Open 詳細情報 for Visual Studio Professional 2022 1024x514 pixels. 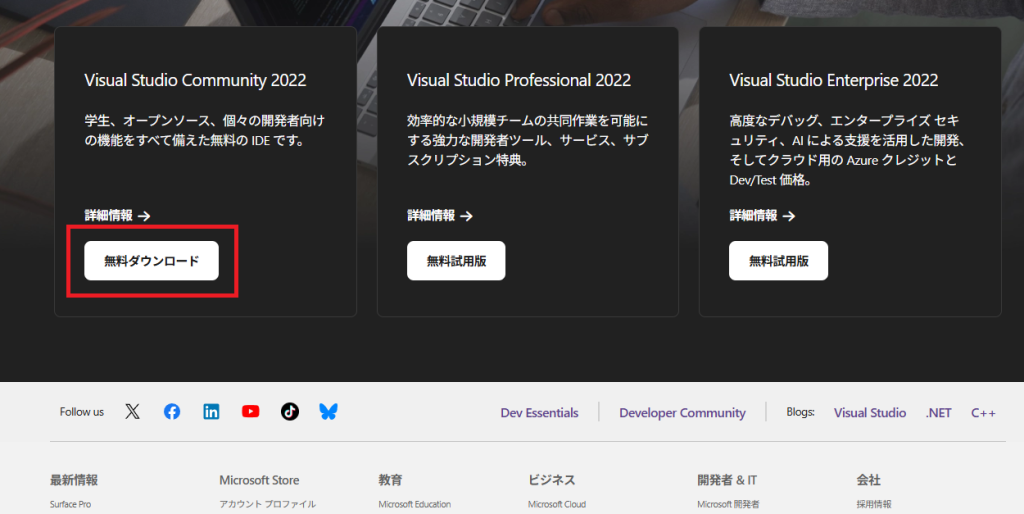pyautogui.click(x=439, y=215)
